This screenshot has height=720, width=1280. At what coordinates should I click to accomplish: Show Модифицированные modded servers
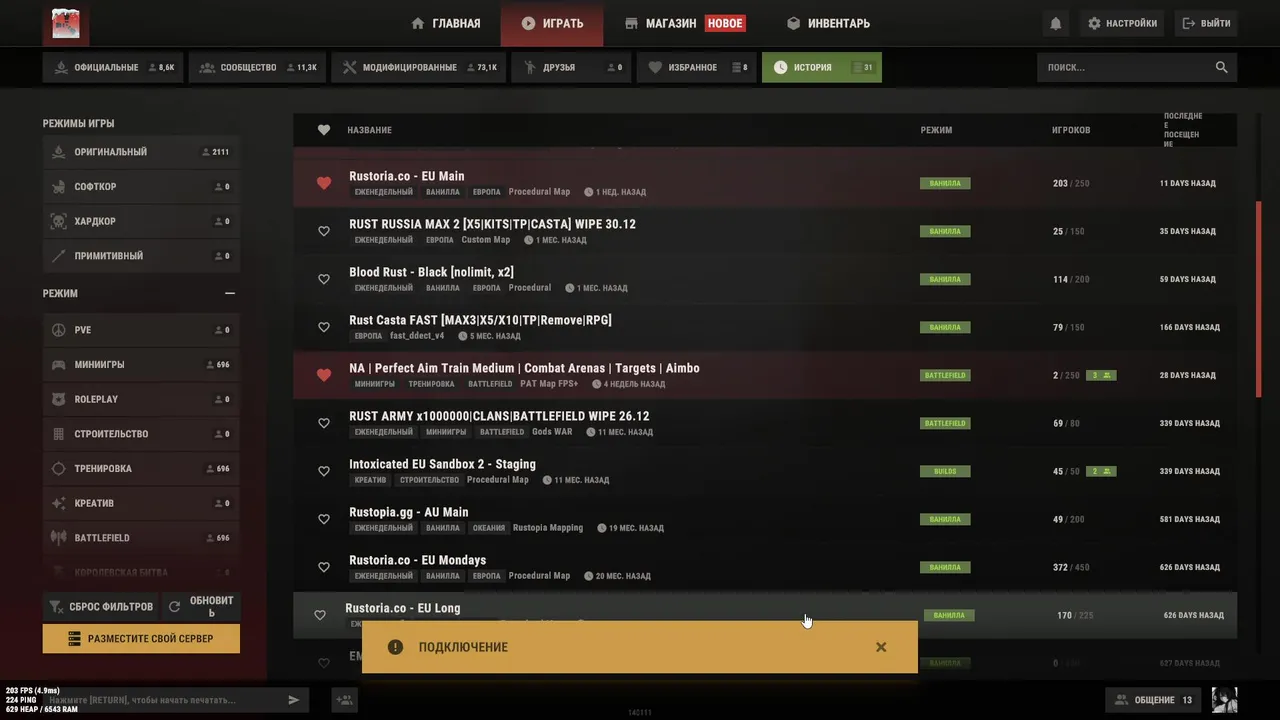[418, 67]
